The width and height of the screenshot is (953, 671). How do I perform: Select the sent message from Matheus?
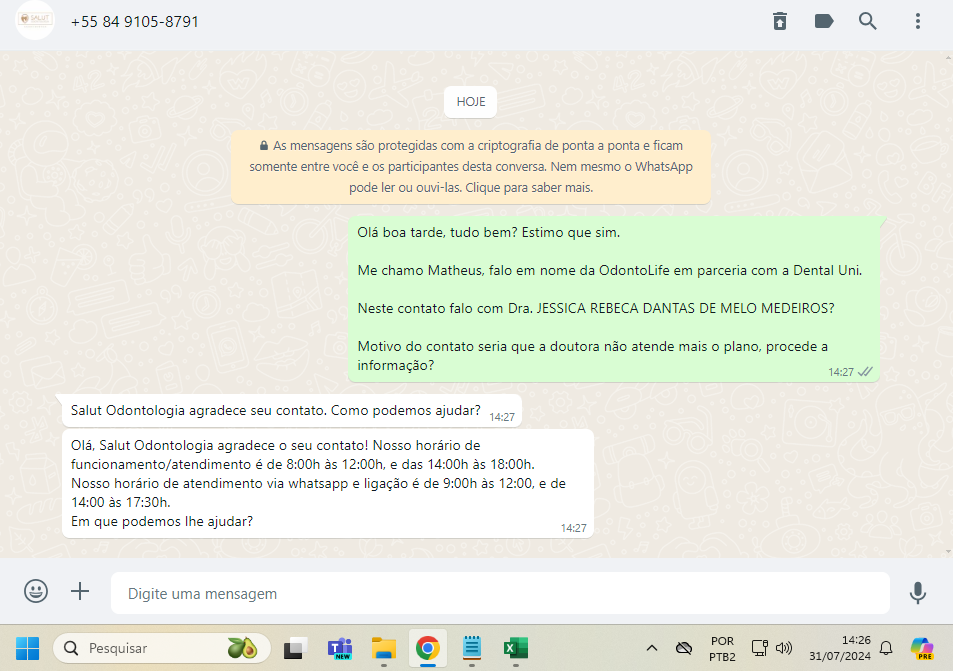614,299
